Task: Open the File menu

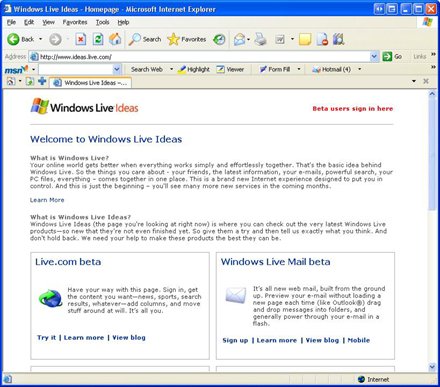Action: pyautogui.click(x=11, y=22)
